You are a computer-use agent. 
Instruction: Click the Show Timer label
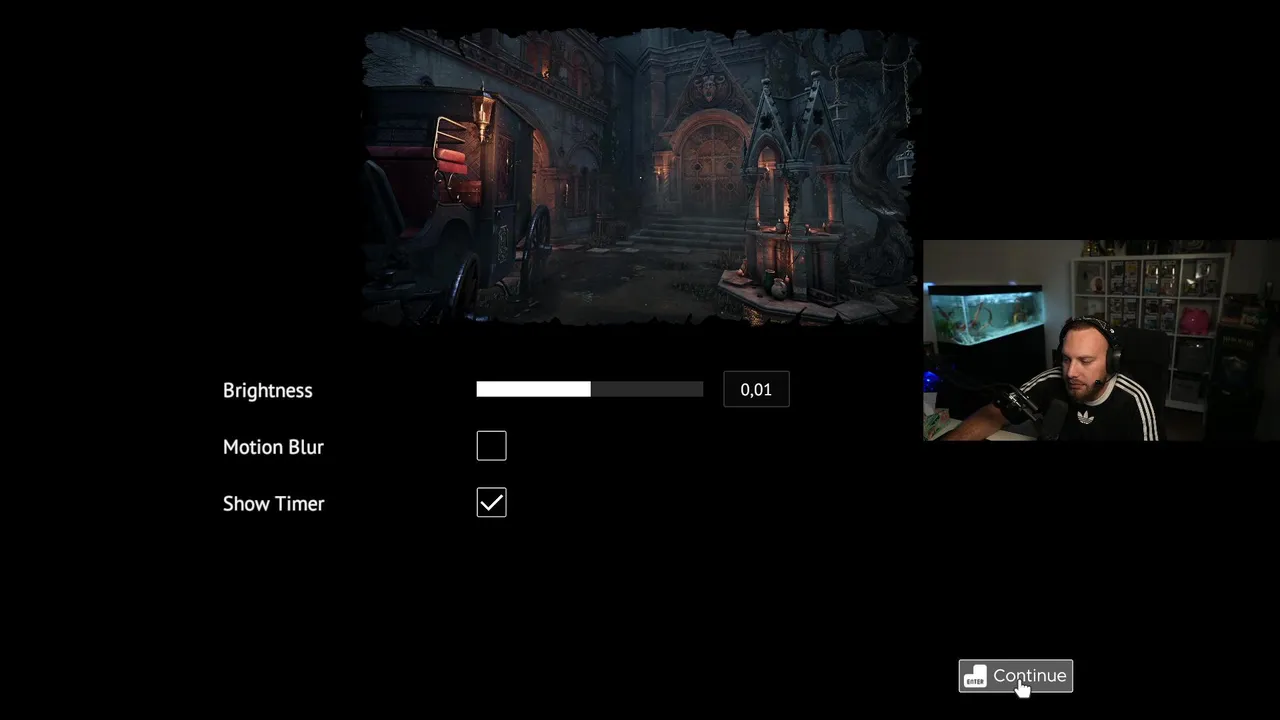point(273,504)
